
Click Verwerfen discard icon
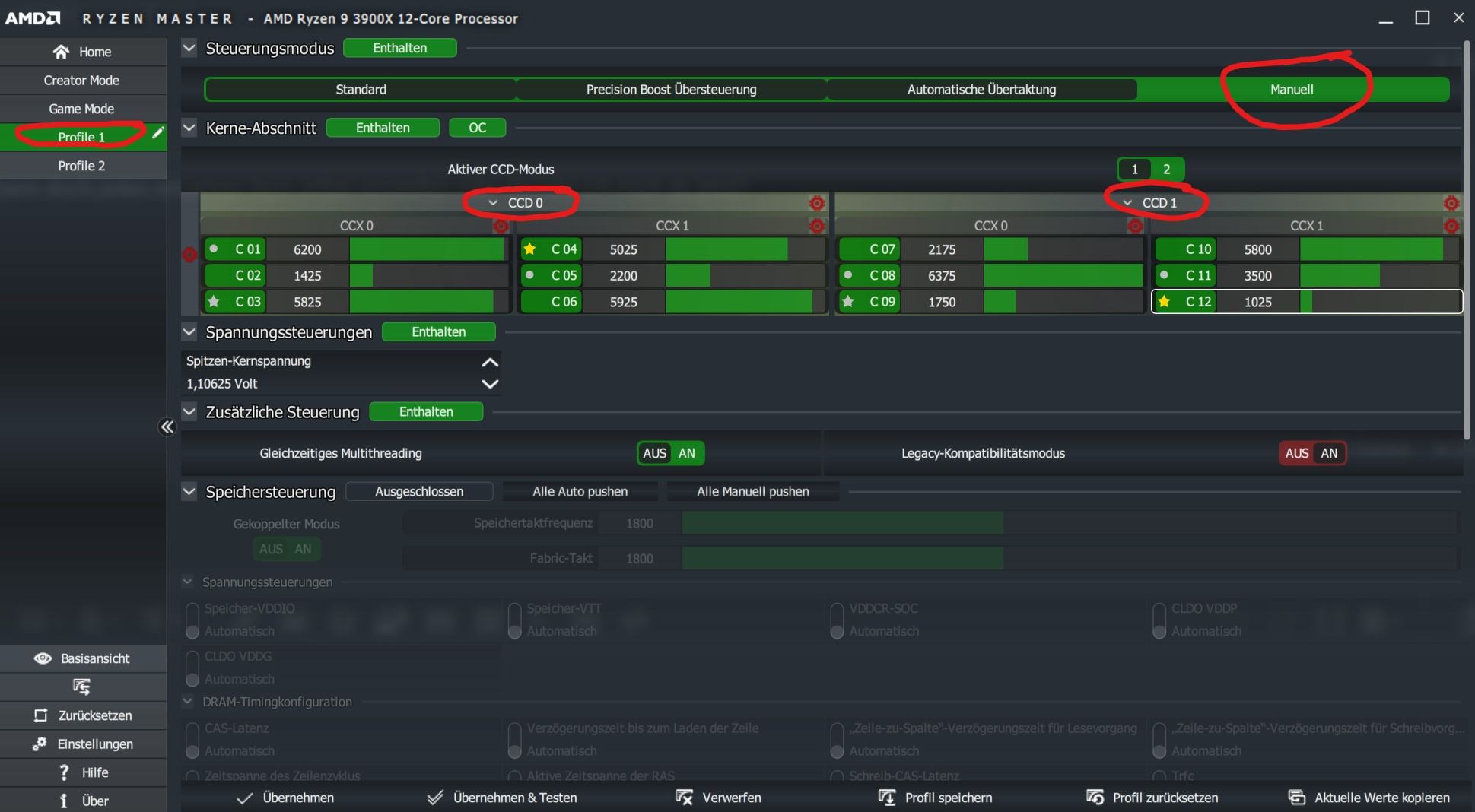[684, 798]
